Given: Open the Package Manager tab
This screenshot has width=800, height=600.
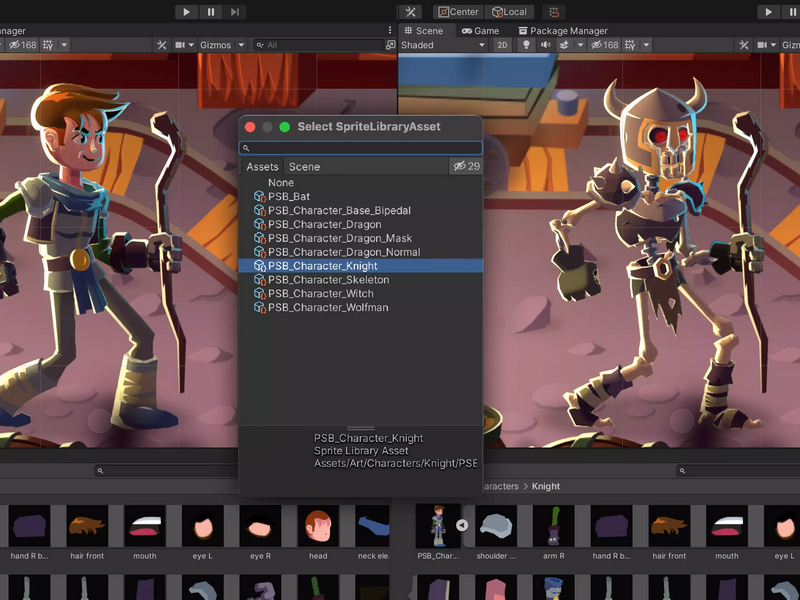Looking at the screenshot, I should click(x=563, y=31).
